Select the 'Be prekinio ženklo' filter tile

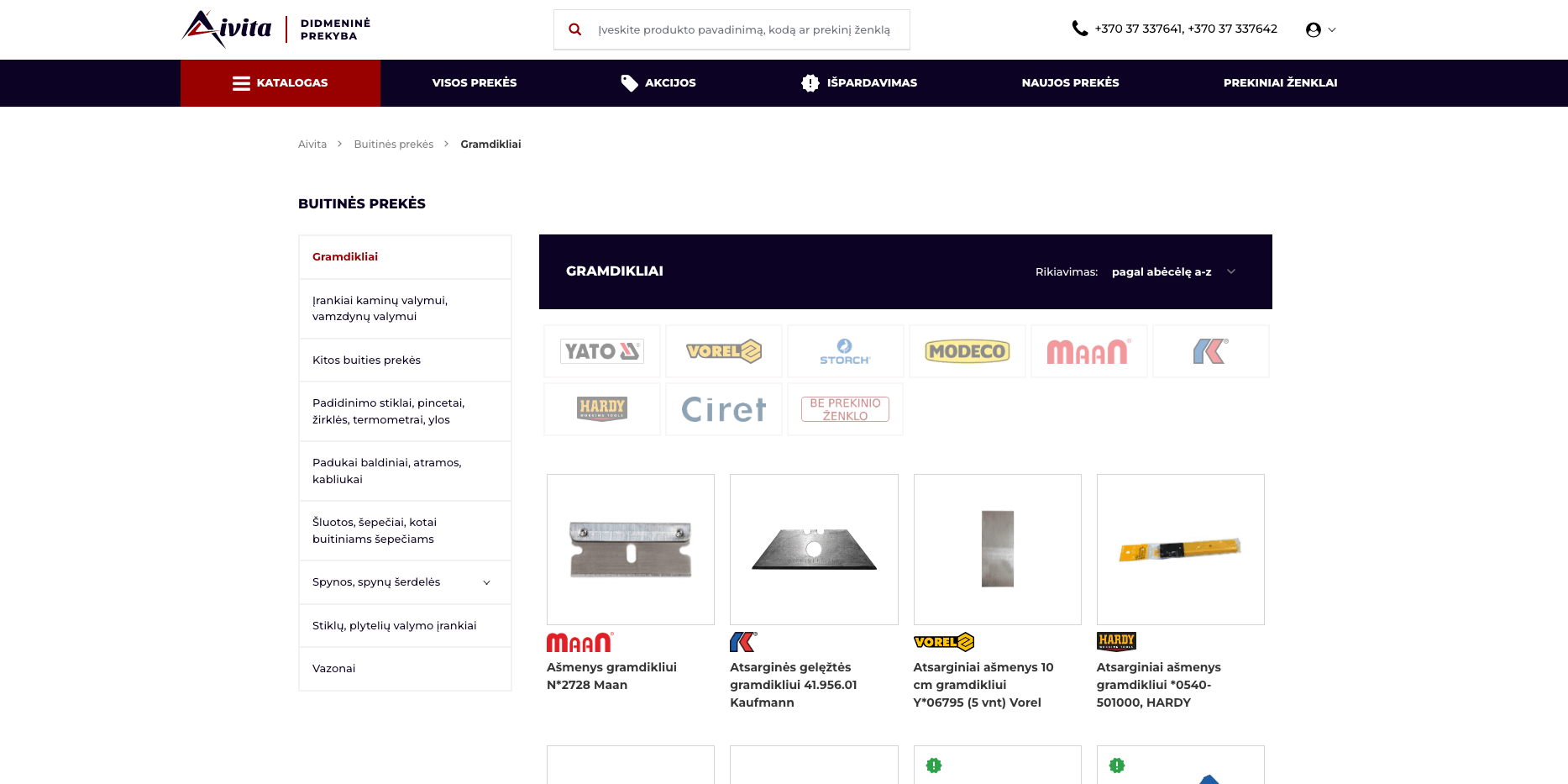tap(846, 409)
